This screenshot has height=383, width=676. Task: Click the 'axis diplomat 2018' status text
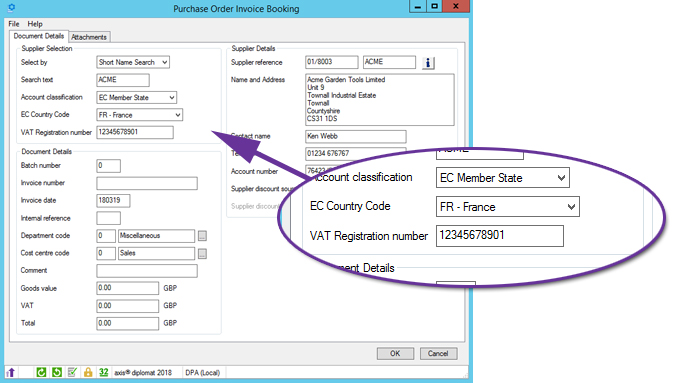143,373
